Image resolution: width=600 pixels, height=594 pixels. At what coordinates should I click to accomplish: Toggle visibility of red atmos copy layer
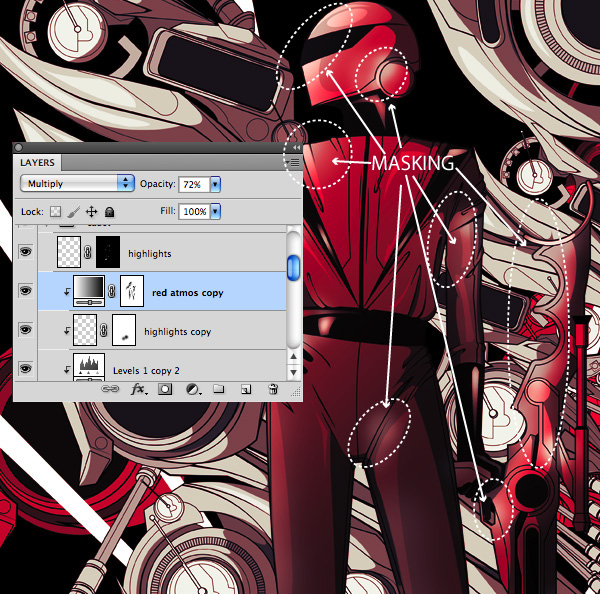tap(26, 291)
